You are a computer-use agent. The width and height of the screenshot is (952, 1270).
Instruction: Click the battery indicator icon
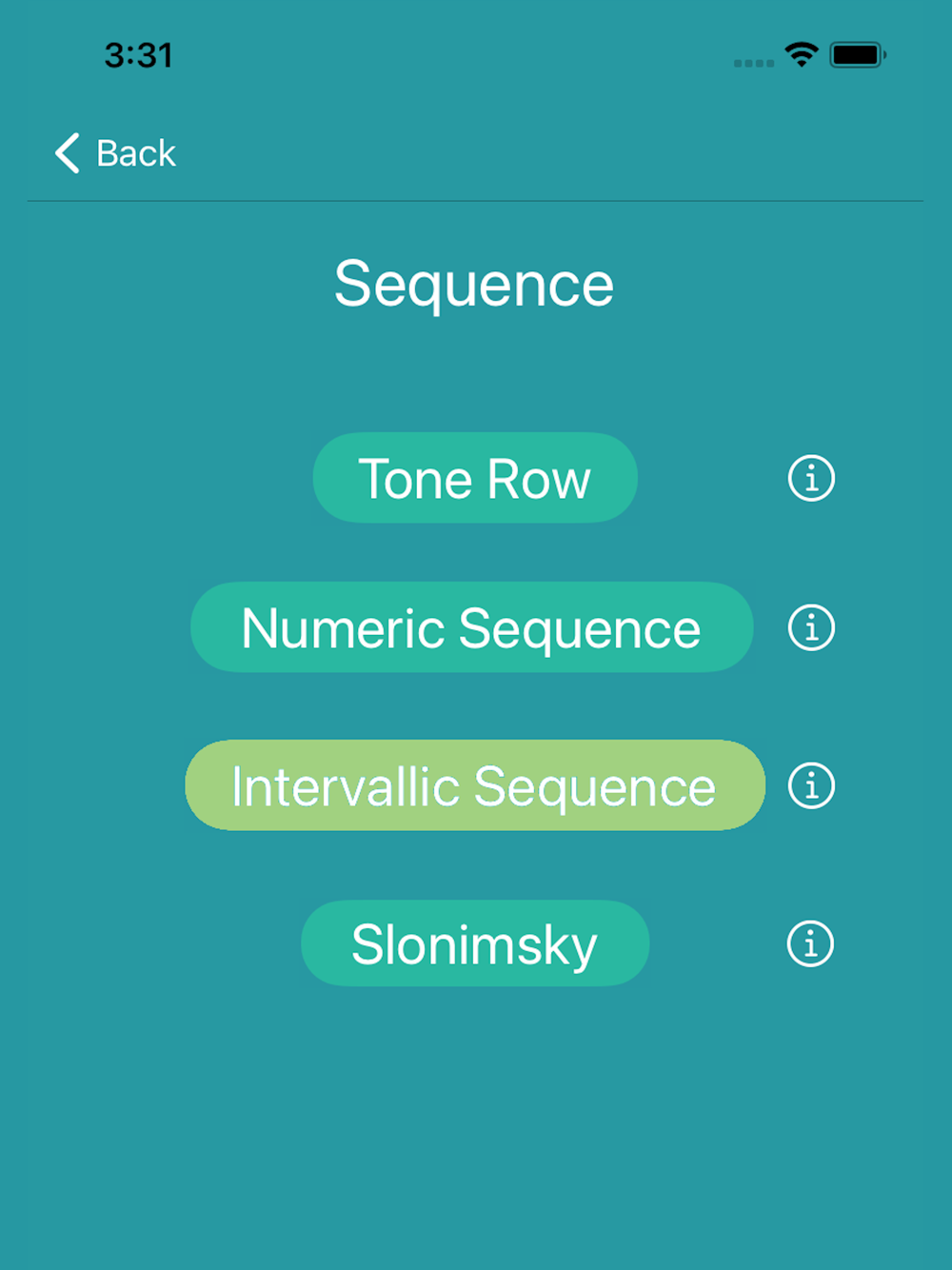[x=858, y=55]
